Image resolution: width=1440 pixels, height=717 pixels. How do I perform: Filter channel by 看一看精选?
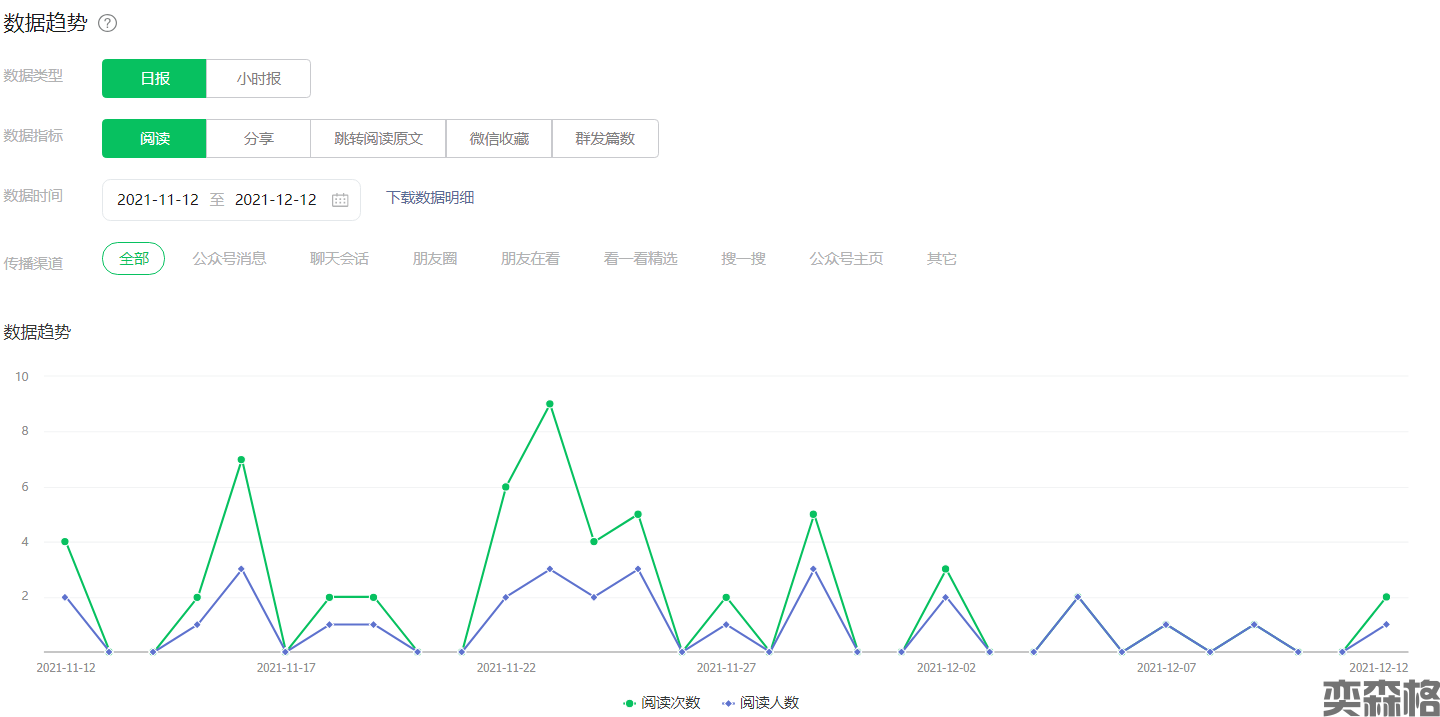point(640,259)
